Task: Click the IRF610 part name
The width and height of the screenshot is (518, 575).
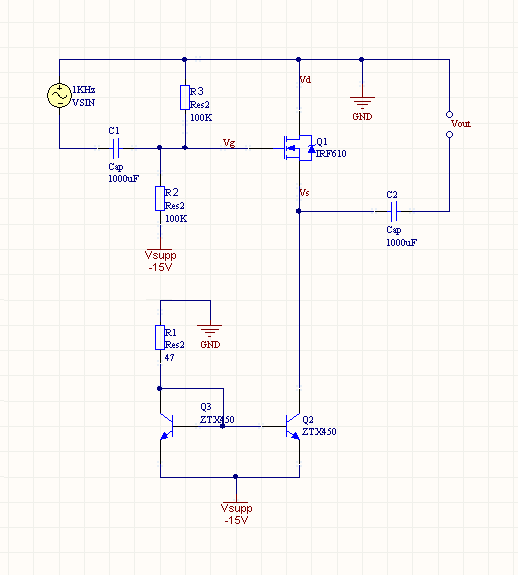Action: (x=331, y=154)
